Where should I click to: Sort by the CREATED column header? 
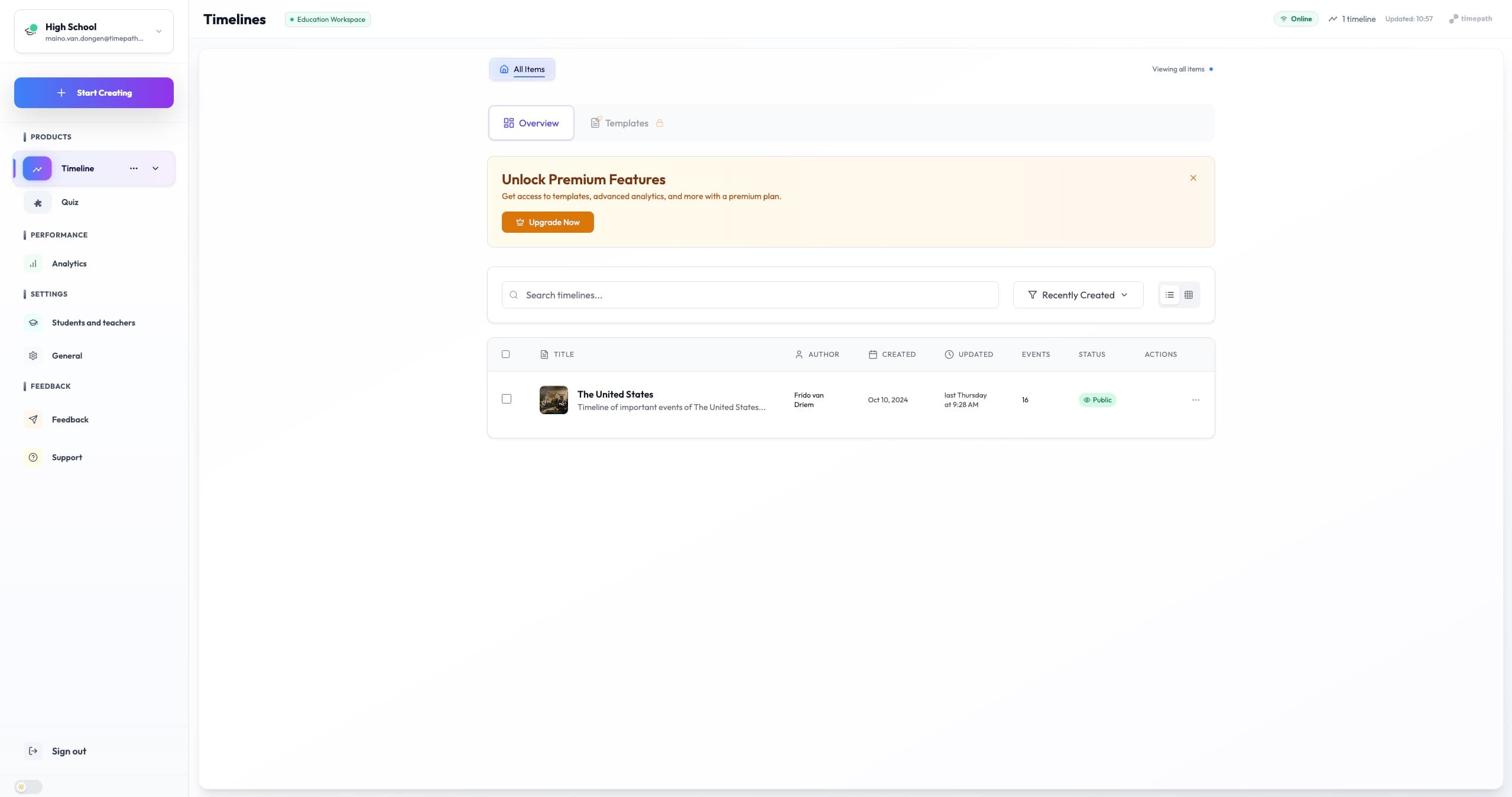point(892,354)
